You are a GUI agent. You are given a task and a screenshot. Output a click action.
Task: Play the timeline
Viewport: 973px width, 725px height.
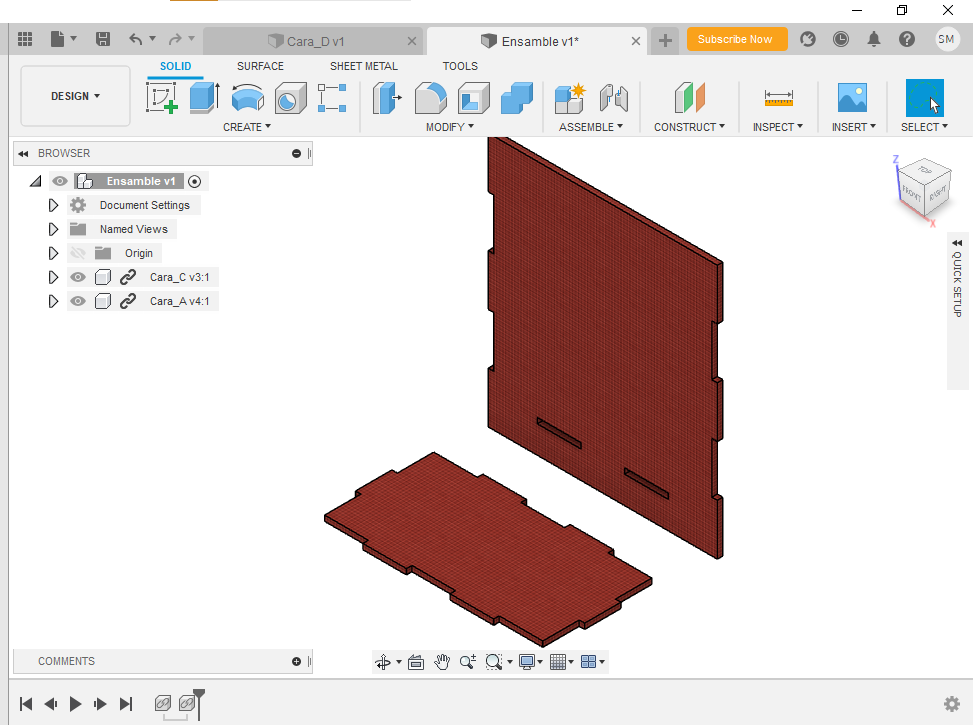pos(75,704)
